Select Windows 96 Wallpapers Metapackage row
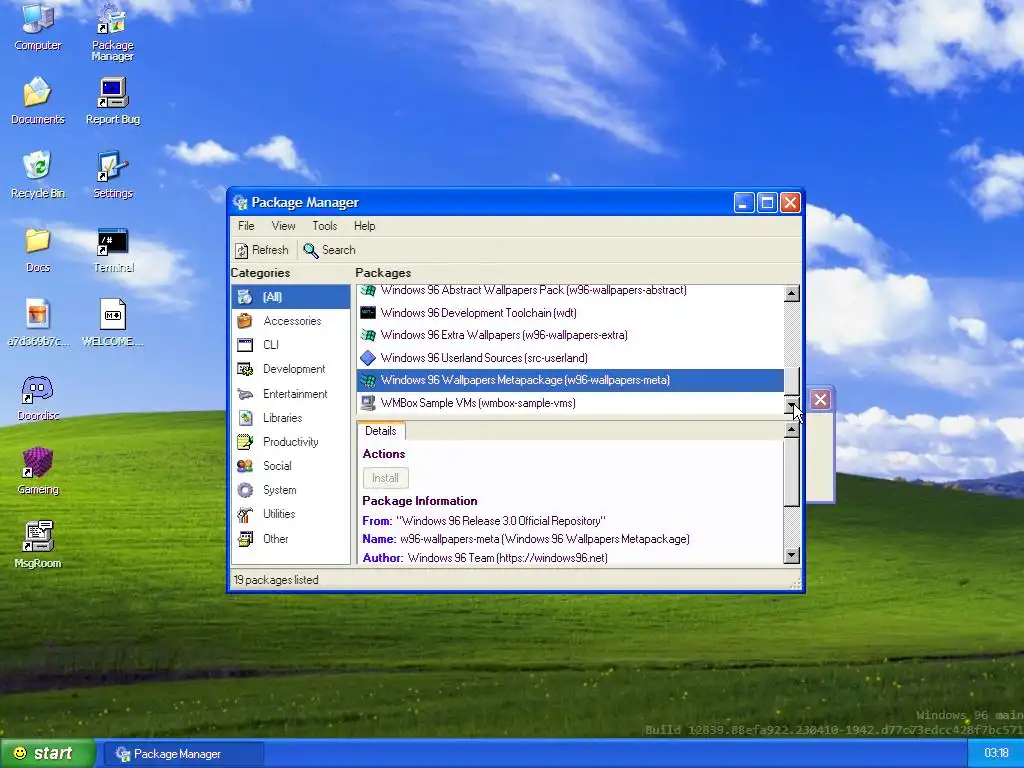 [x=570, y=380]
